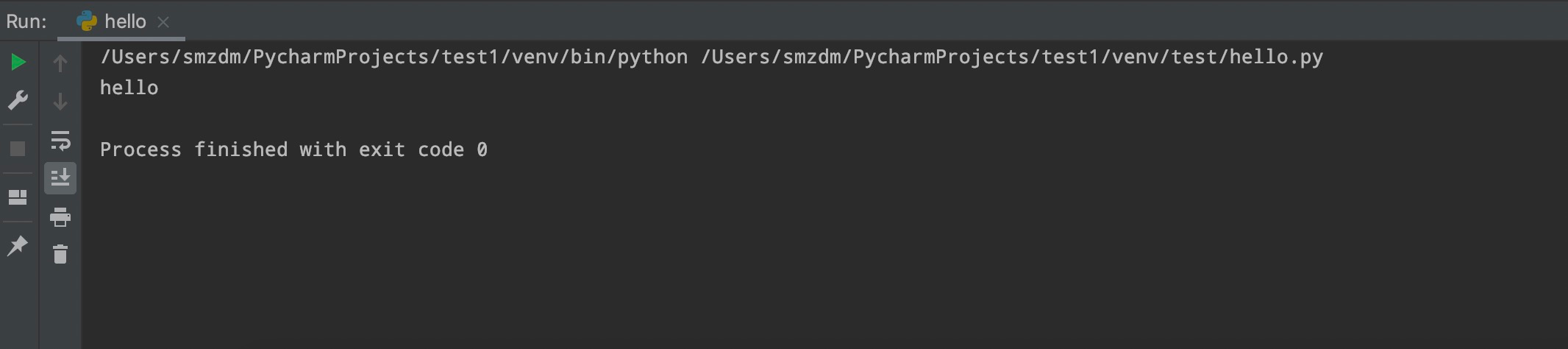Clear all output with the trash icon
The width and height of the screenshot is (1568, 349).
[x=60, y=254]
